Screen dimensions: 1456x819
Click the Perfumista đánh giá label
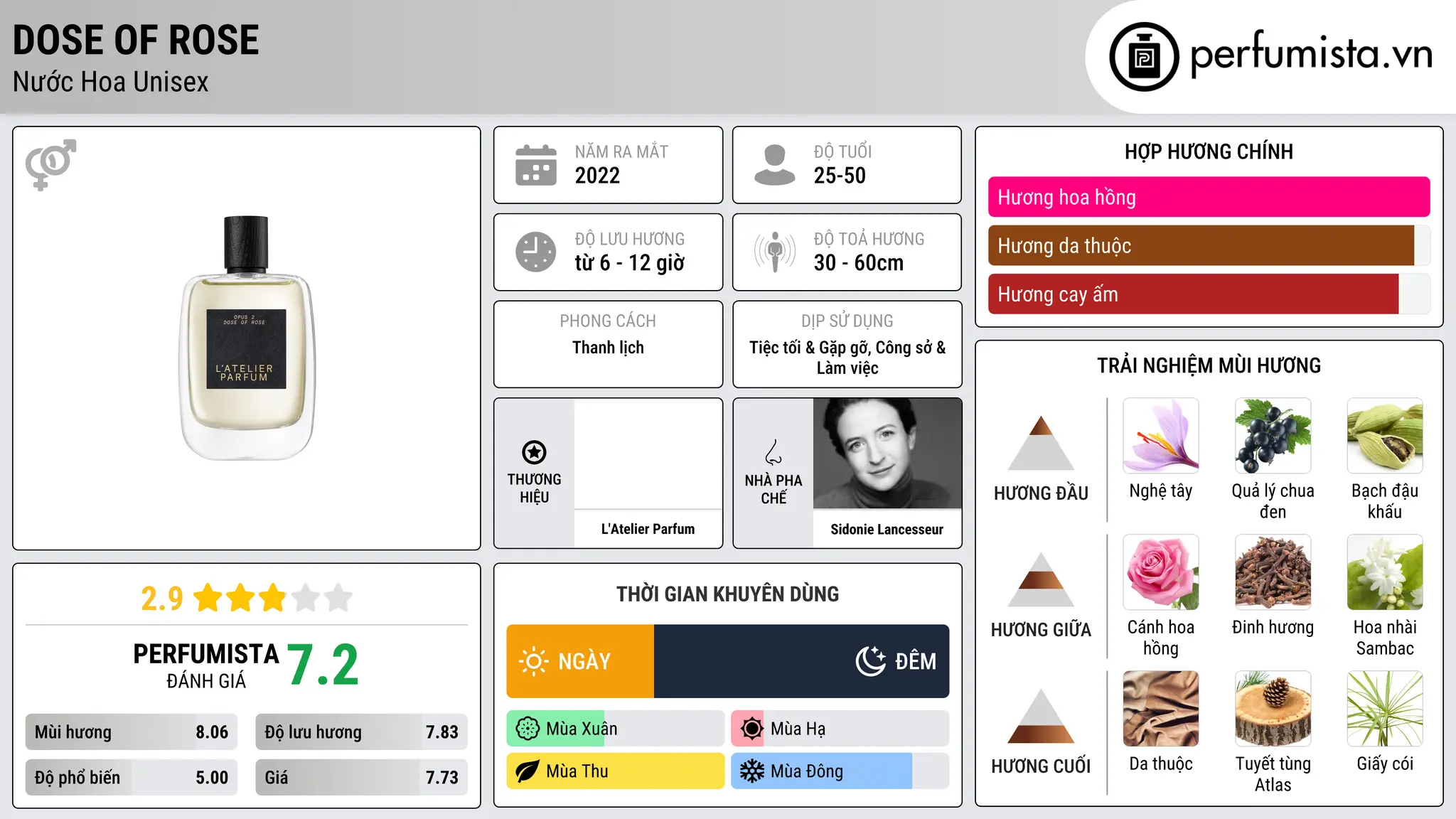click(x=206, y=666)
